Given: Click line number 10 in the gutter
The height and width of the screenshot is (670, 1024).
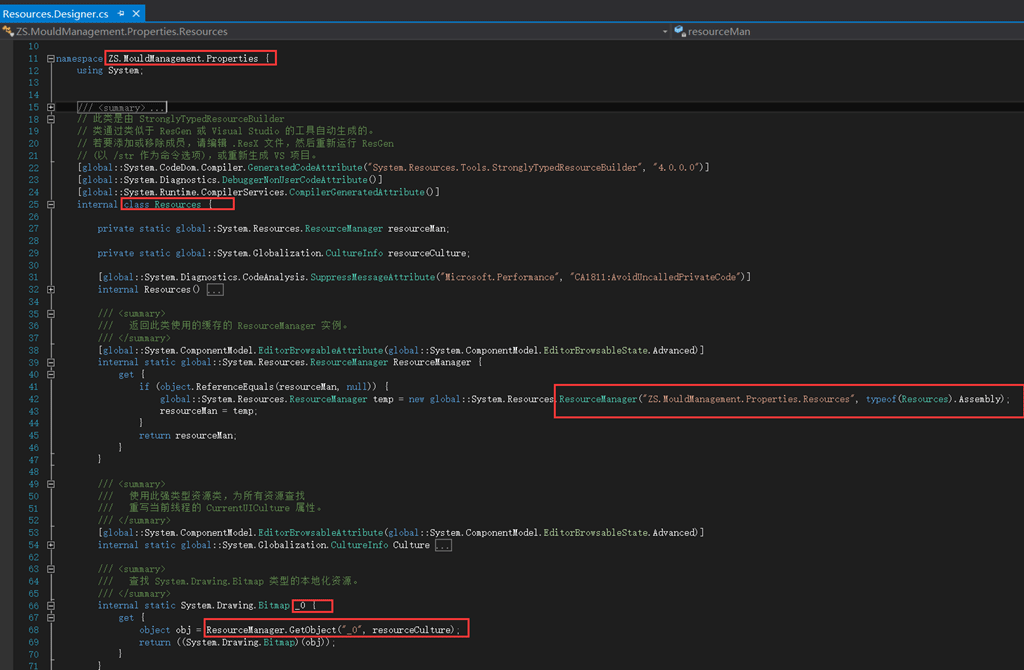Looking at the screenshot, I should 33,46.
